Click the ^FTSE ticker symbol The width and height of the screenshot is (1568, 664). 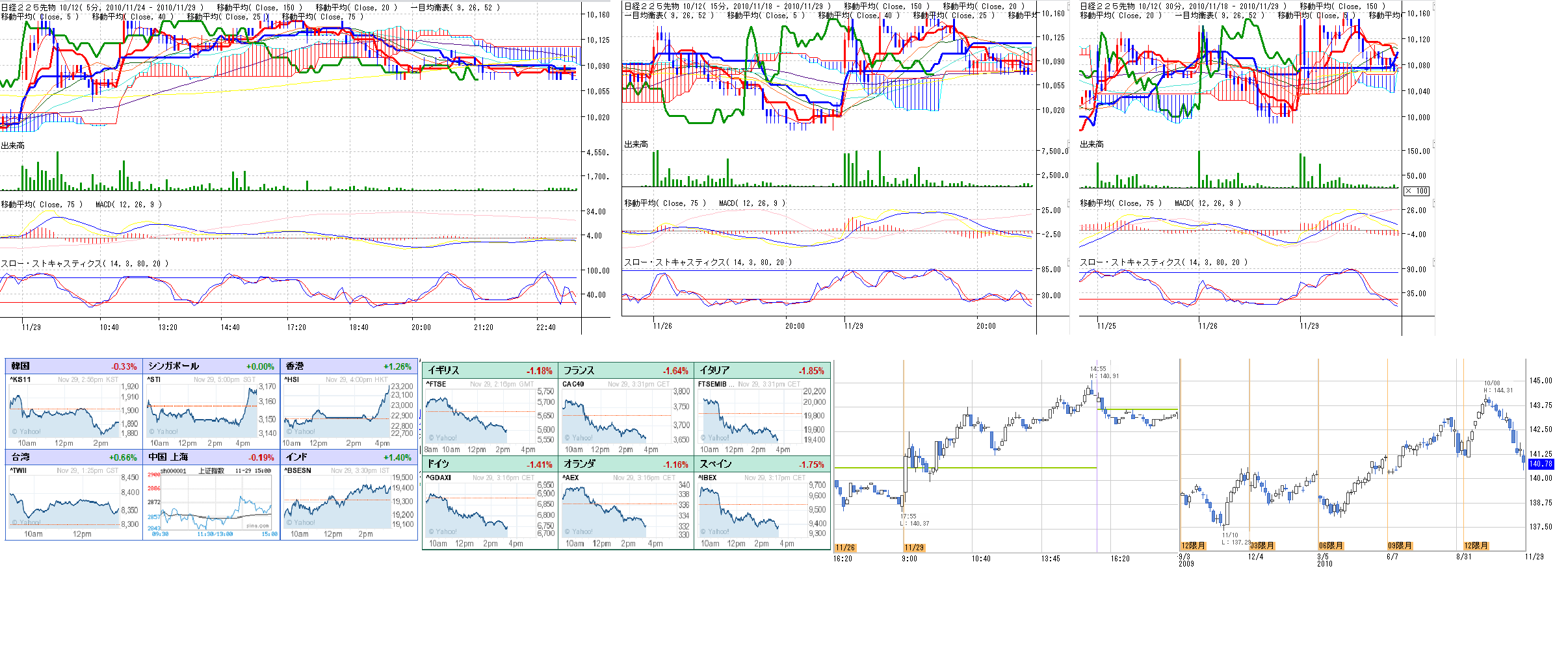pos(436,384)
